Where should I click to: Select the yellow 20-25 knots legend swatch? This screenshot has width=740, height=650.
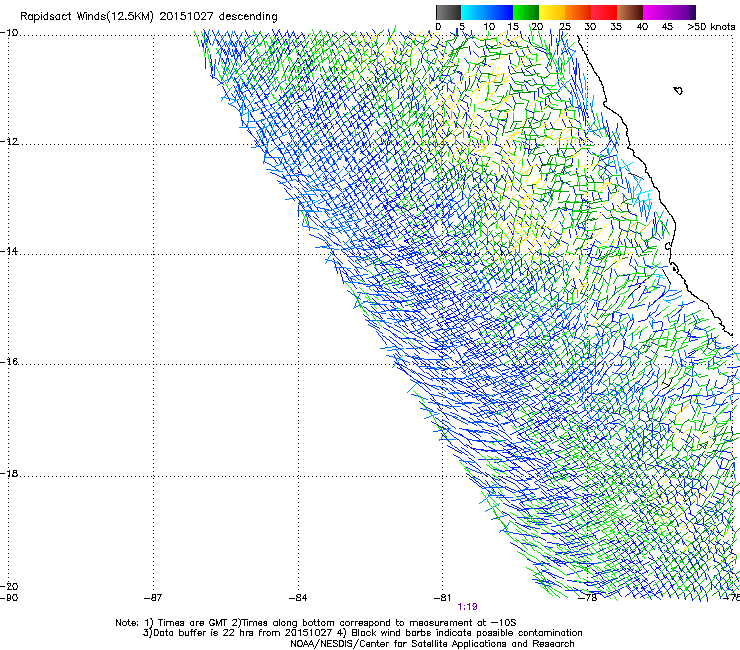click(x=552, y=12)
